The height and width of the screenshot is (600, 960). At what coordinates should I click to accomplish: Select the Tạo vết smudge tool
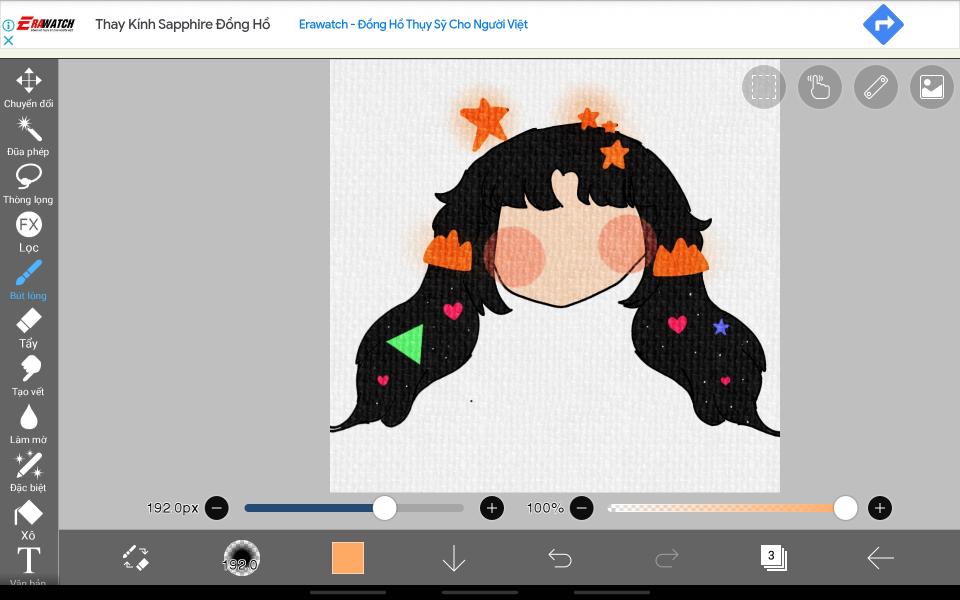click(x=28, y=376)
